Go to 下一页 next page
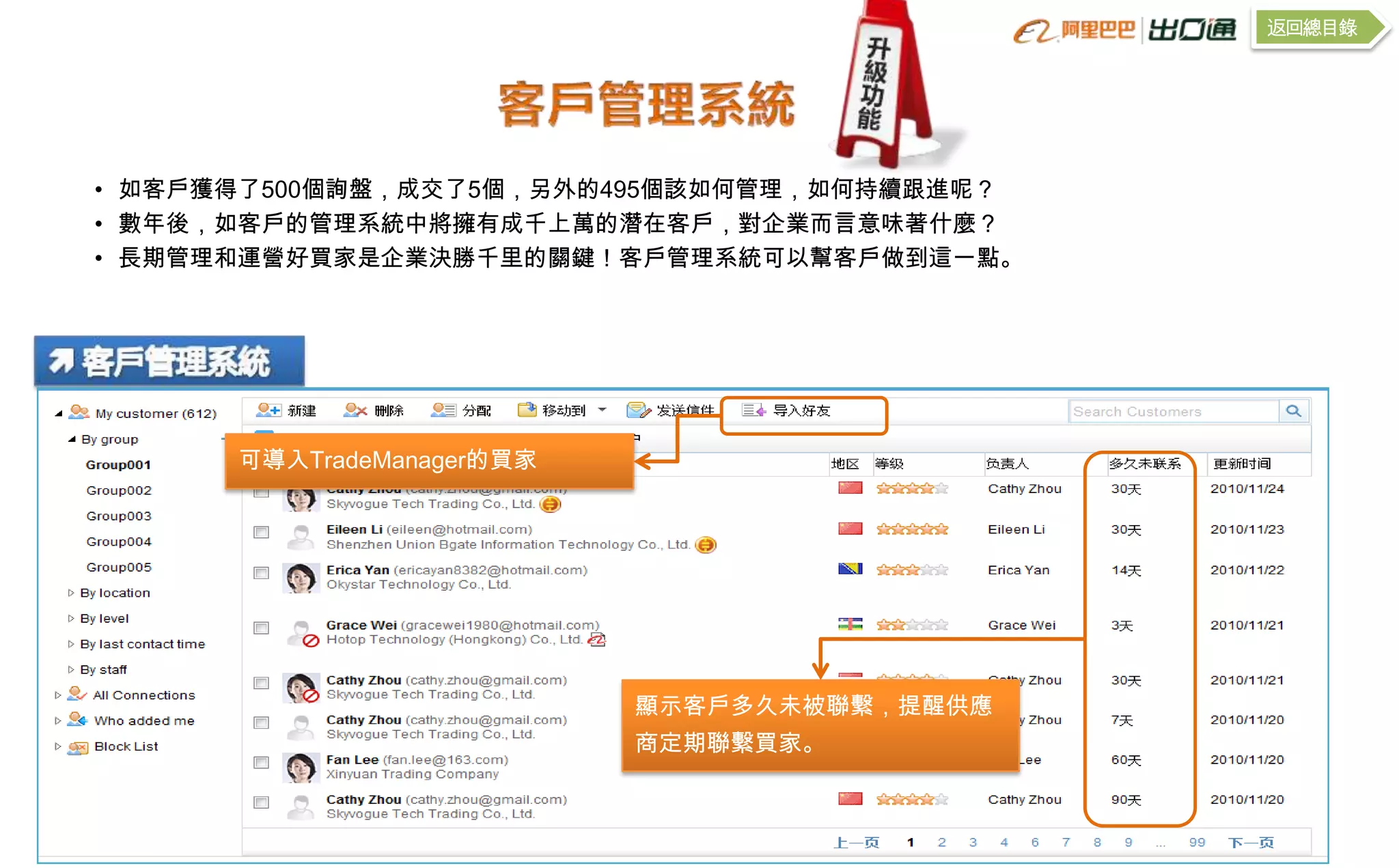Viewport: 1399px width, 868px height. 1251,843
